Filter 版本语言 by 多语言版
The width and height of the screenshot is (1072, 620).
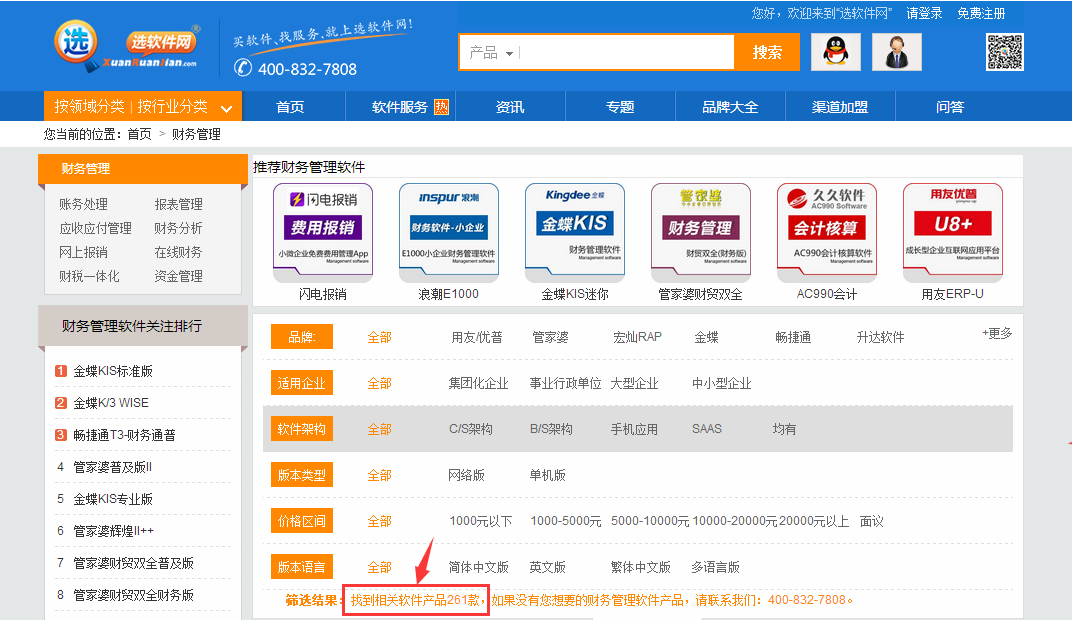click(716, 567)
